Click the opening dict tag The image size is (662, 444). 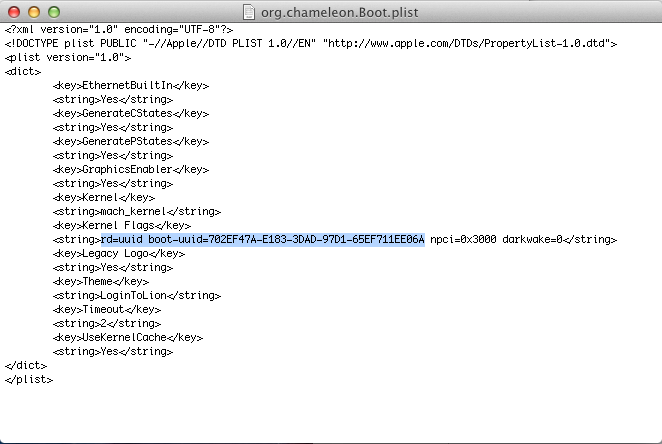tap(23, 71)
